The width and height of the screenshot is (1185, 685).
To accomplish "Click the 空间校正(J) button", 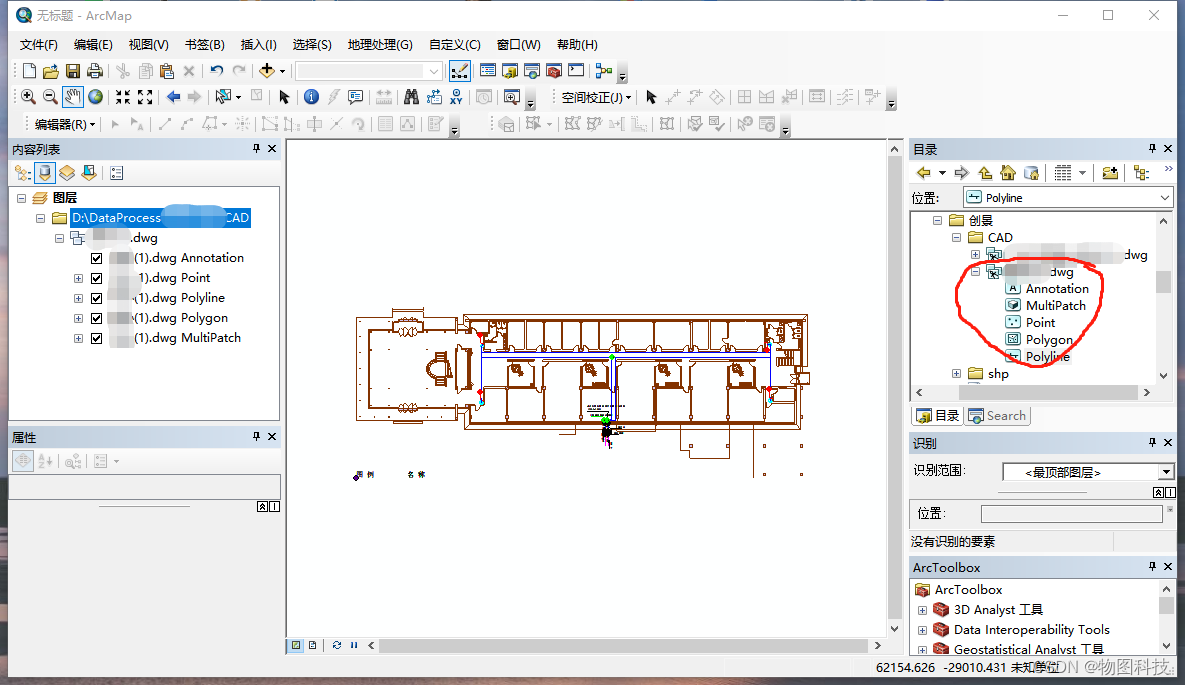I will click(596, 97).
